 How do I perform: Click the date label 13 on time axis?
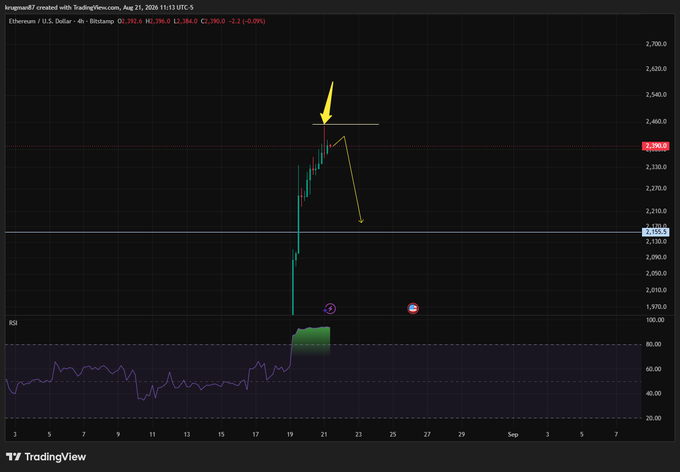(186, 434)
